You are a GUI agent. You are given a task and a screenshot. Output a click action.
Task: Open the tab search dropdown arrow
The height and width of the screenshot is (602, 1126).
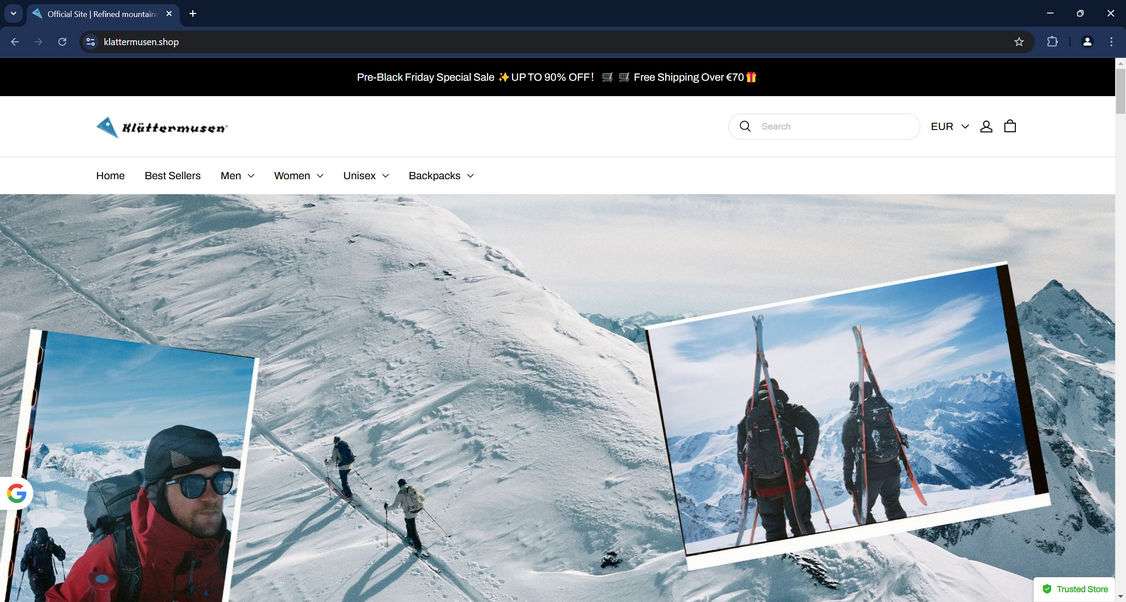tap(13, 13)
